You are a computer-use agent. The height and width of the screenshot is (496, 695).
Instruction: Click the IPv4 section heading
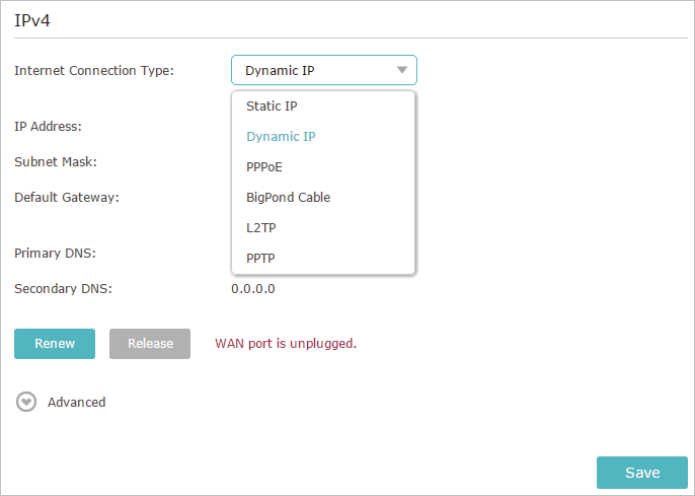point(32,20)
